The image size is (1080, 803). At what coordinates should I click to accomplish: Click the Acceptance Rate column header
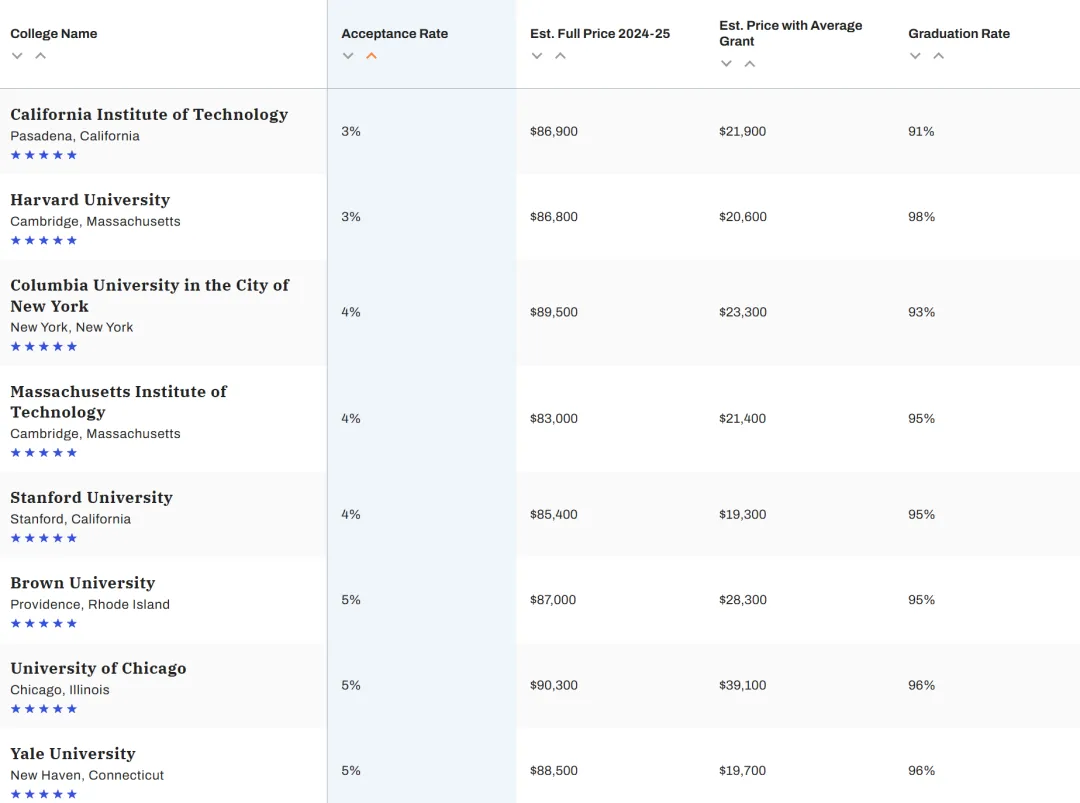click(395, 34)
